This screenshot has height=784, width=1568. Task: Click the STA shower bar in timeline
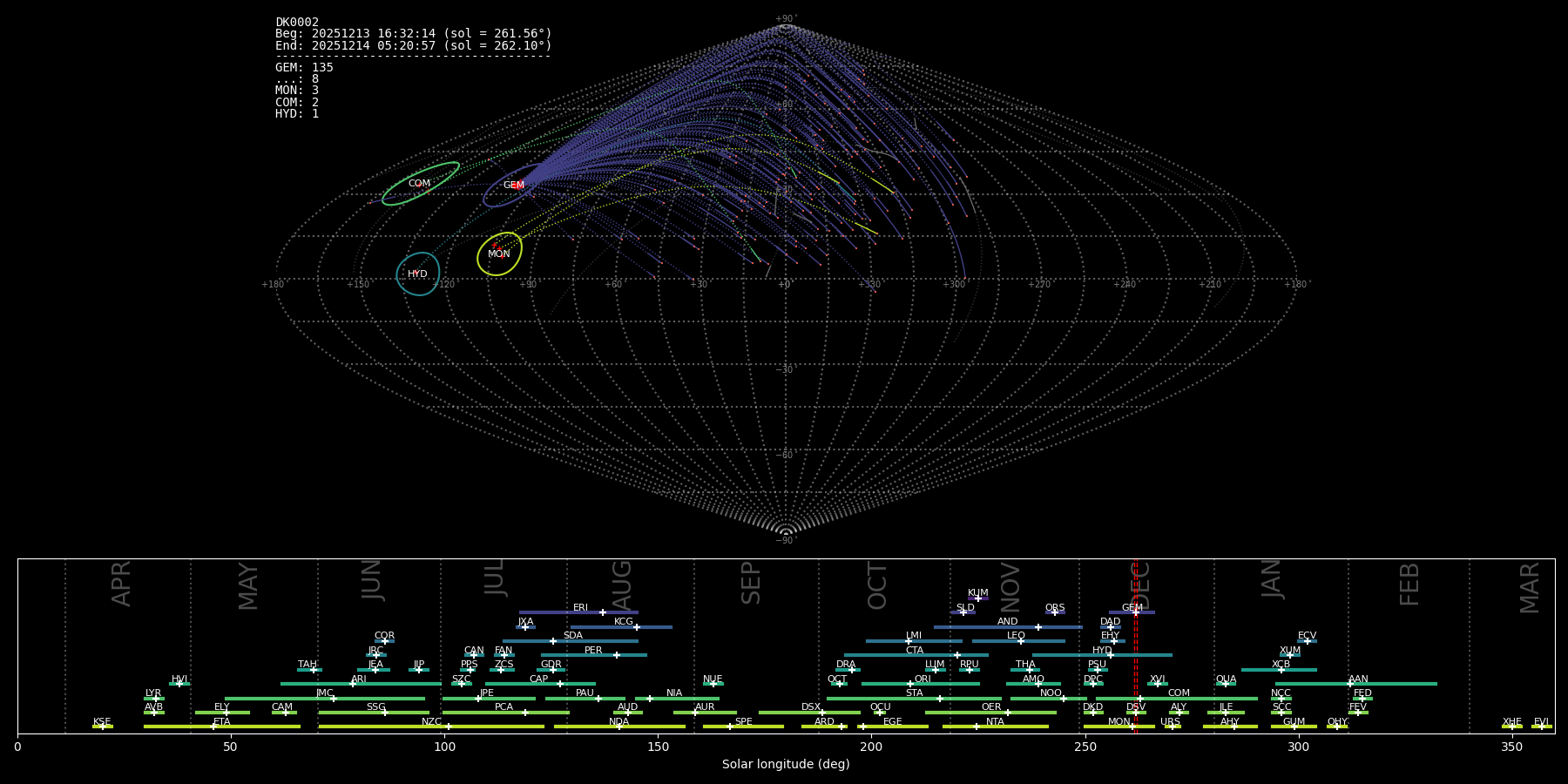click(x=914, y=698)
